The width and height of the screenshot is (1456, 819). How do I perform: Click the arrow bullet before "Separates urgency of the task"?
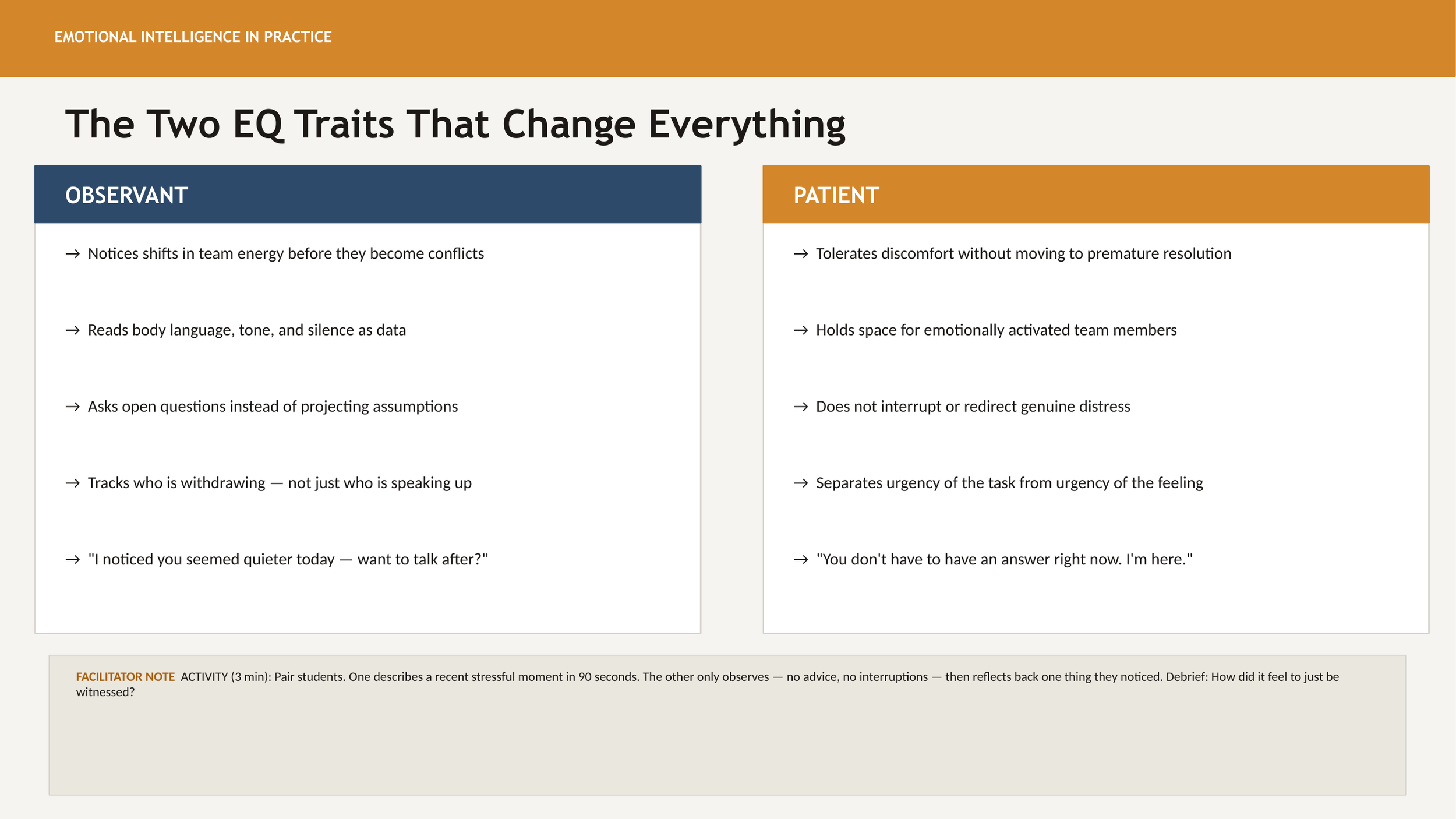[x=801, y=483]
